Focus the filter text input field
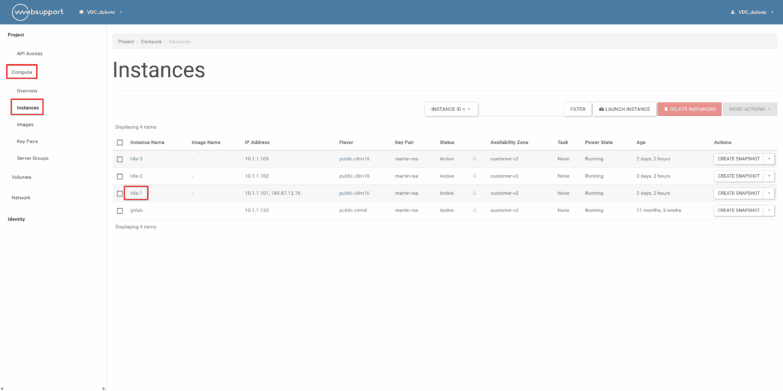This screenshot has width=783, height=391. point(521,109)
